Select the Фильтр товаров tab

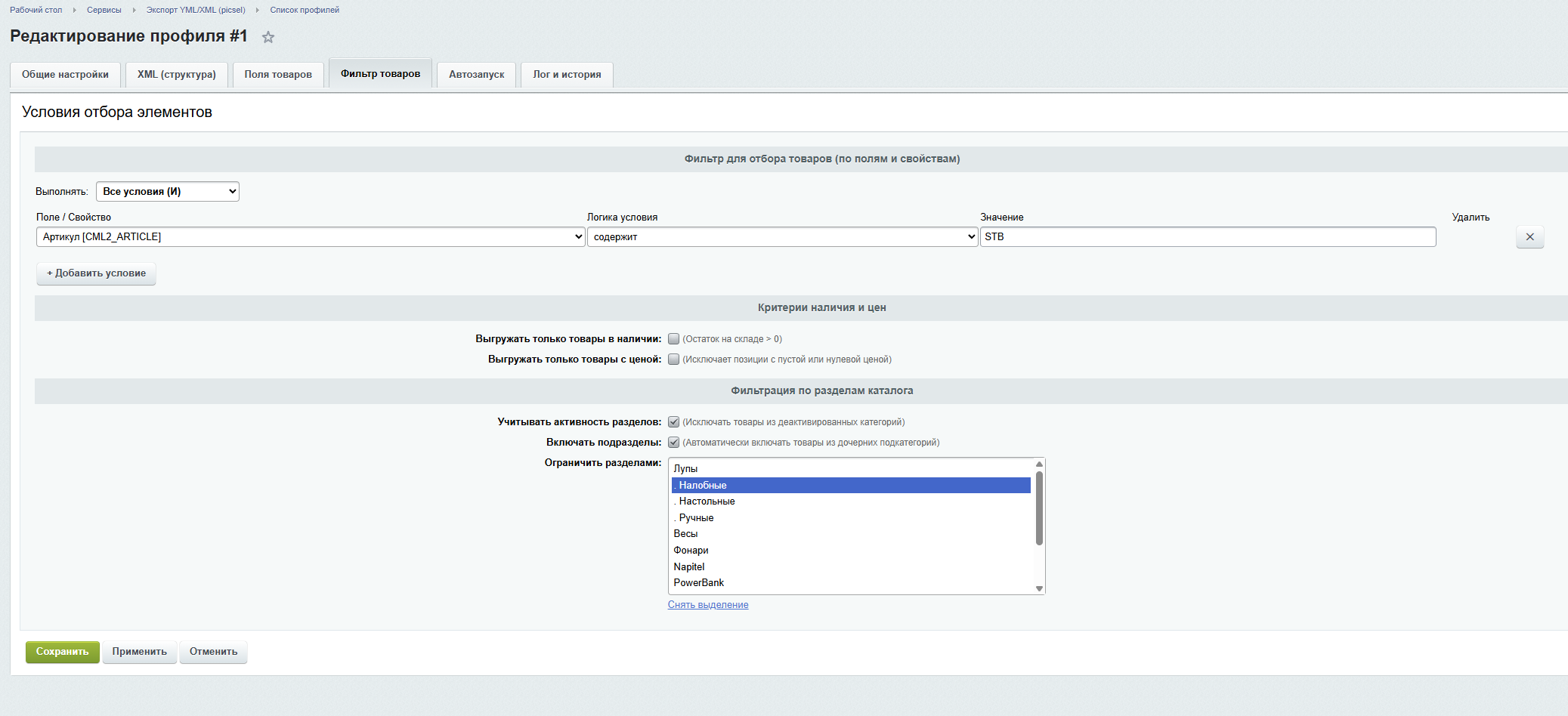click(380, 74)
